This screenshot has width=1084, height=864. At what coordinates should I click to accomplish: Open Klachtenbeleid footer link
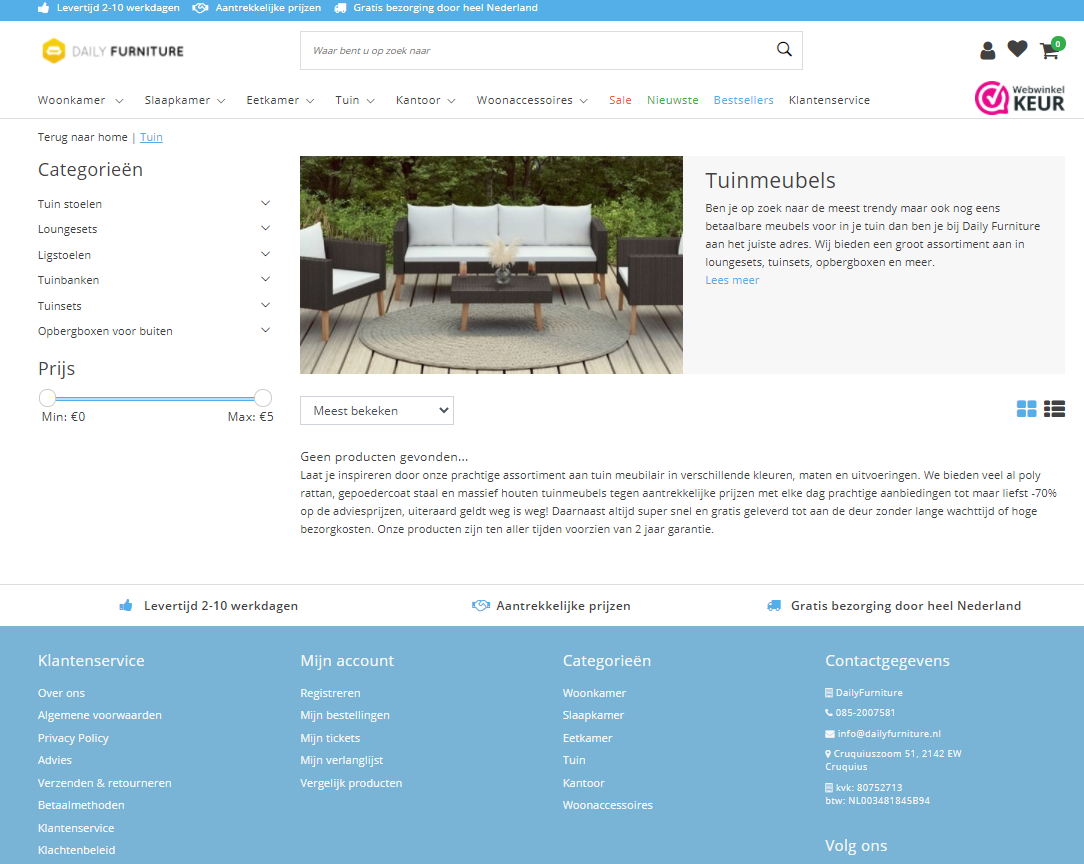pos(77,850)
